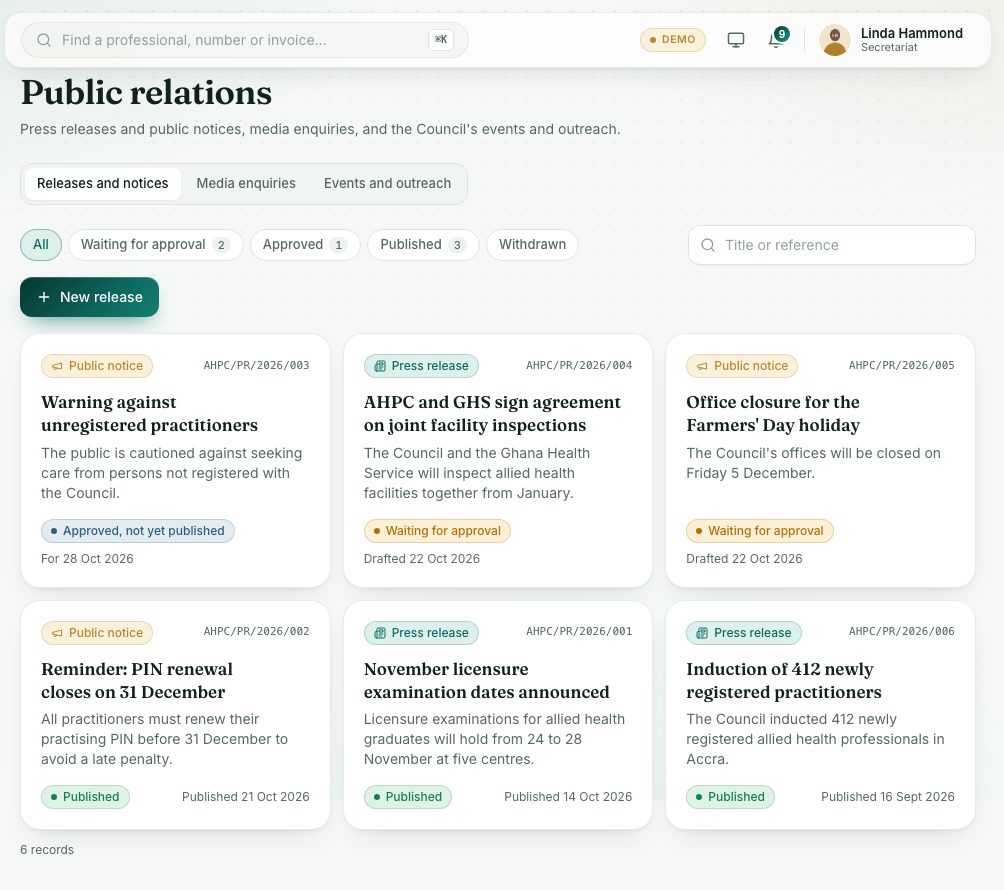Select the Releases and notices tab
Image resolution: width=1004 pixels, height=890 pixels.
[102, 184]
